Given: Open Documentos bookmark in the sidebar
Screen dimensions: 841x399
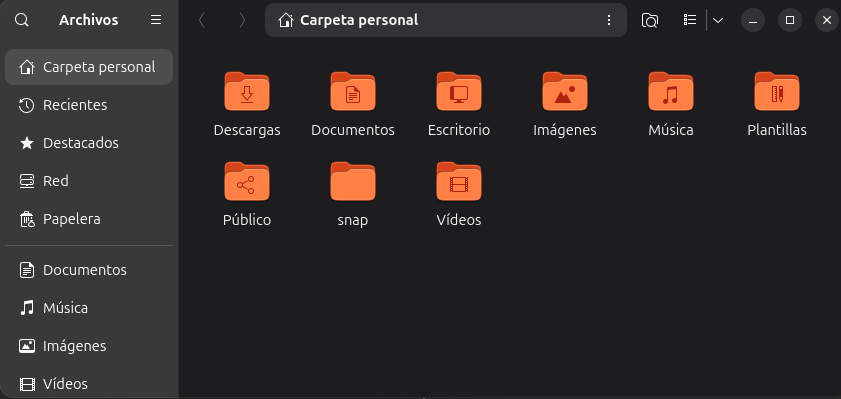Looking at the screenshot, I should 89,270.
